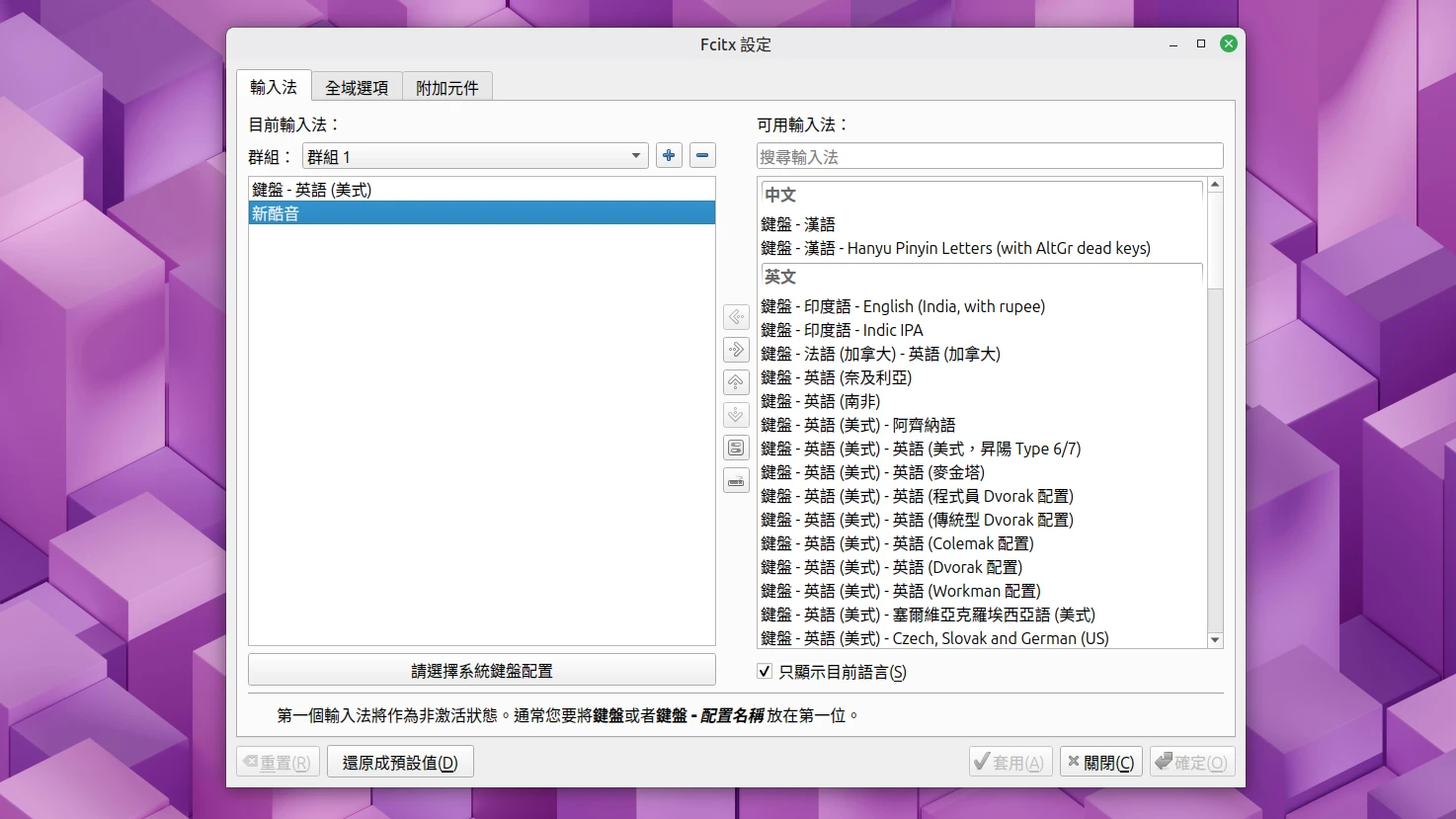Click the remove input method arrow icon

(x=735, y=349)
